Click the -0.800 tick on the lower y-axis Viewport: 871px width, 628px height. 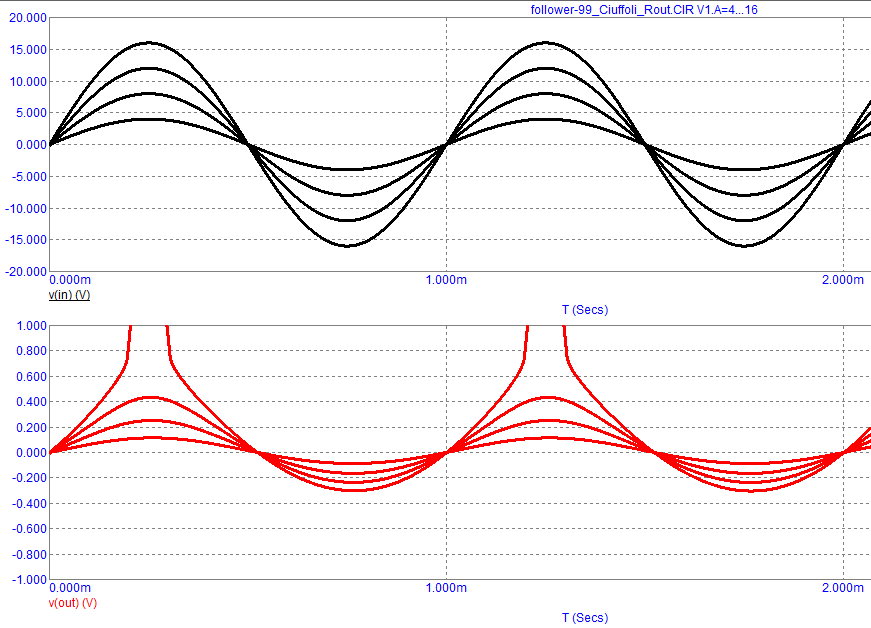coord(29,555)
